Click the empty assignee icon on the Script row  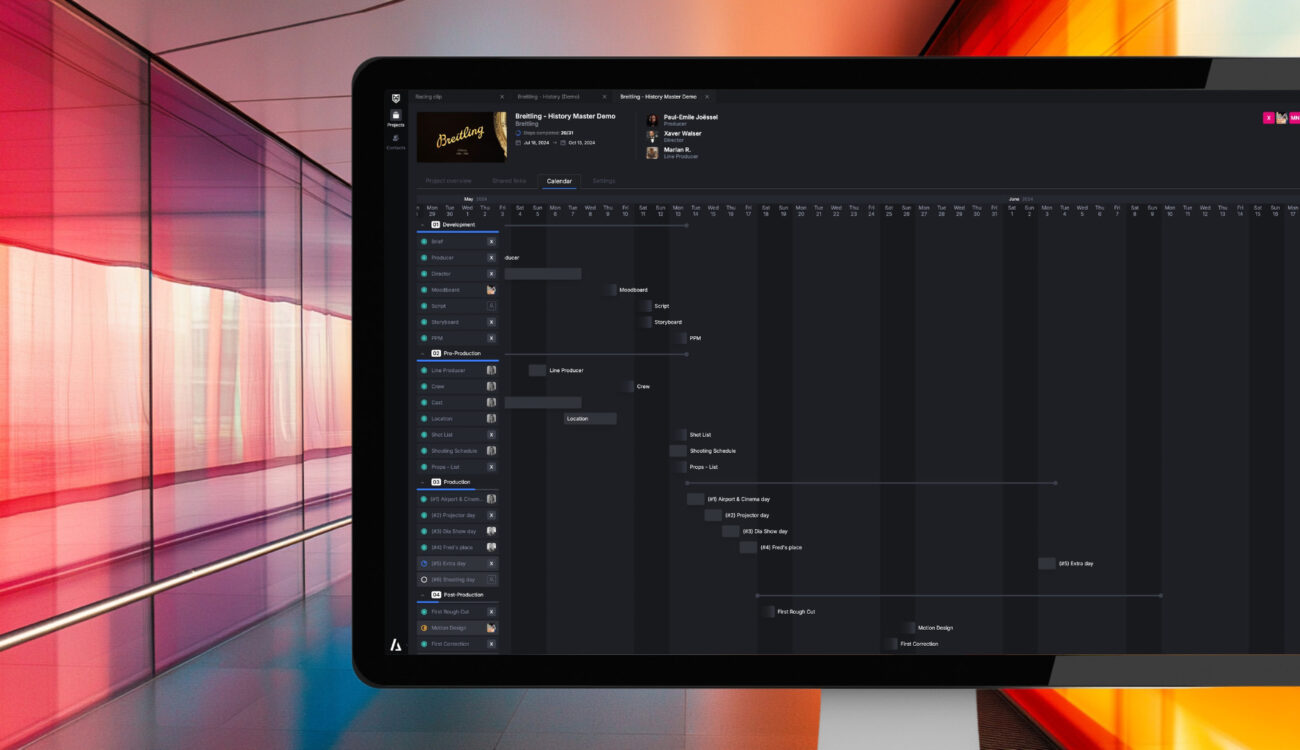tap(491, 306)
